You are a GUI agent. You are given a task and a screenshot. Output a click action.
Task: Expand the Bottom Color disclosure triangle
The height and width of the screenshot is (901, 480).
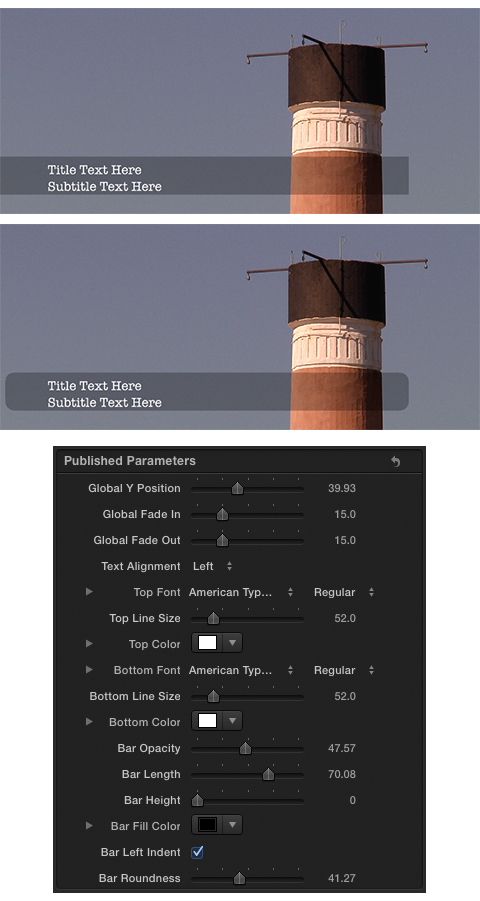(89, 722)
